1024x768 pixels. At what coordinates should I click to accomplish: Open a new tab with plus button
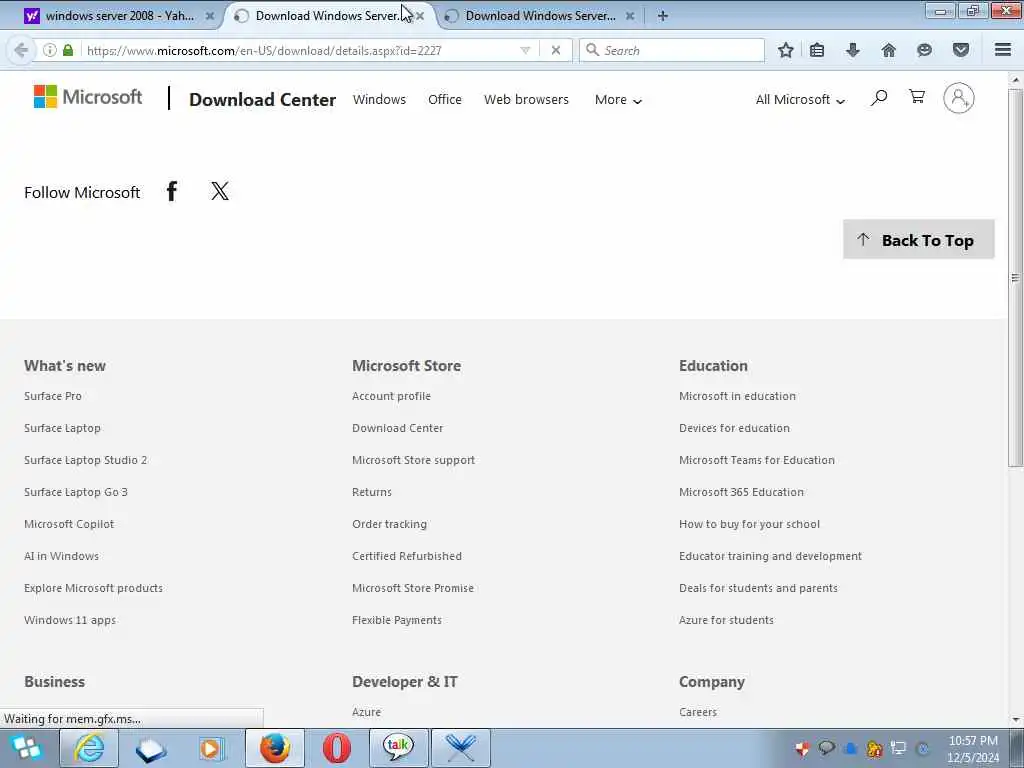(662, 16)
